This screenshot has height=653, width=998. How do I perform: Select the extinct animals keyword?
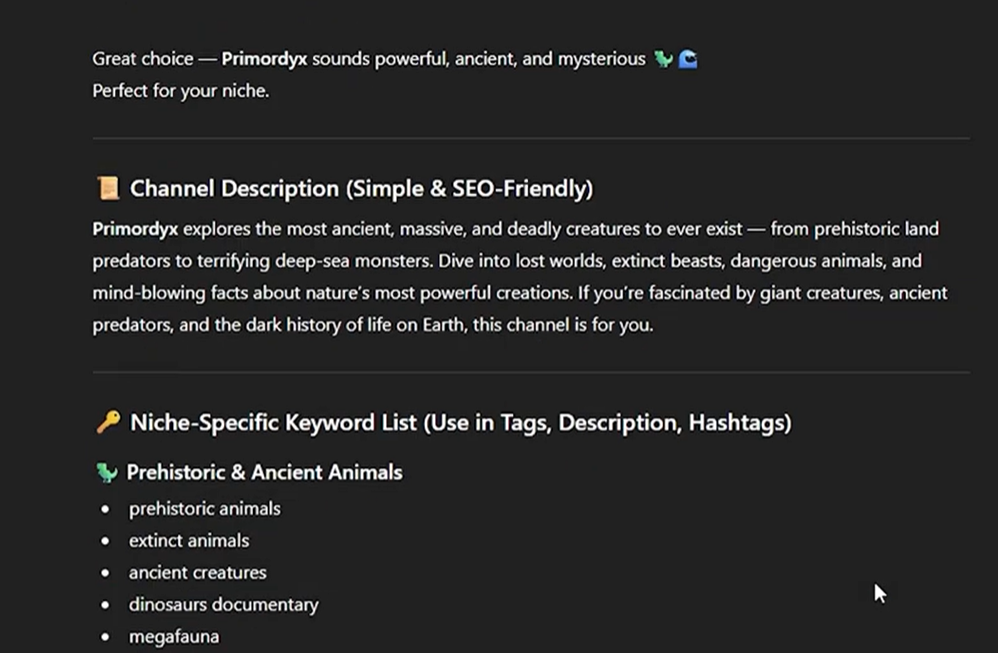(x=188, y=541)
